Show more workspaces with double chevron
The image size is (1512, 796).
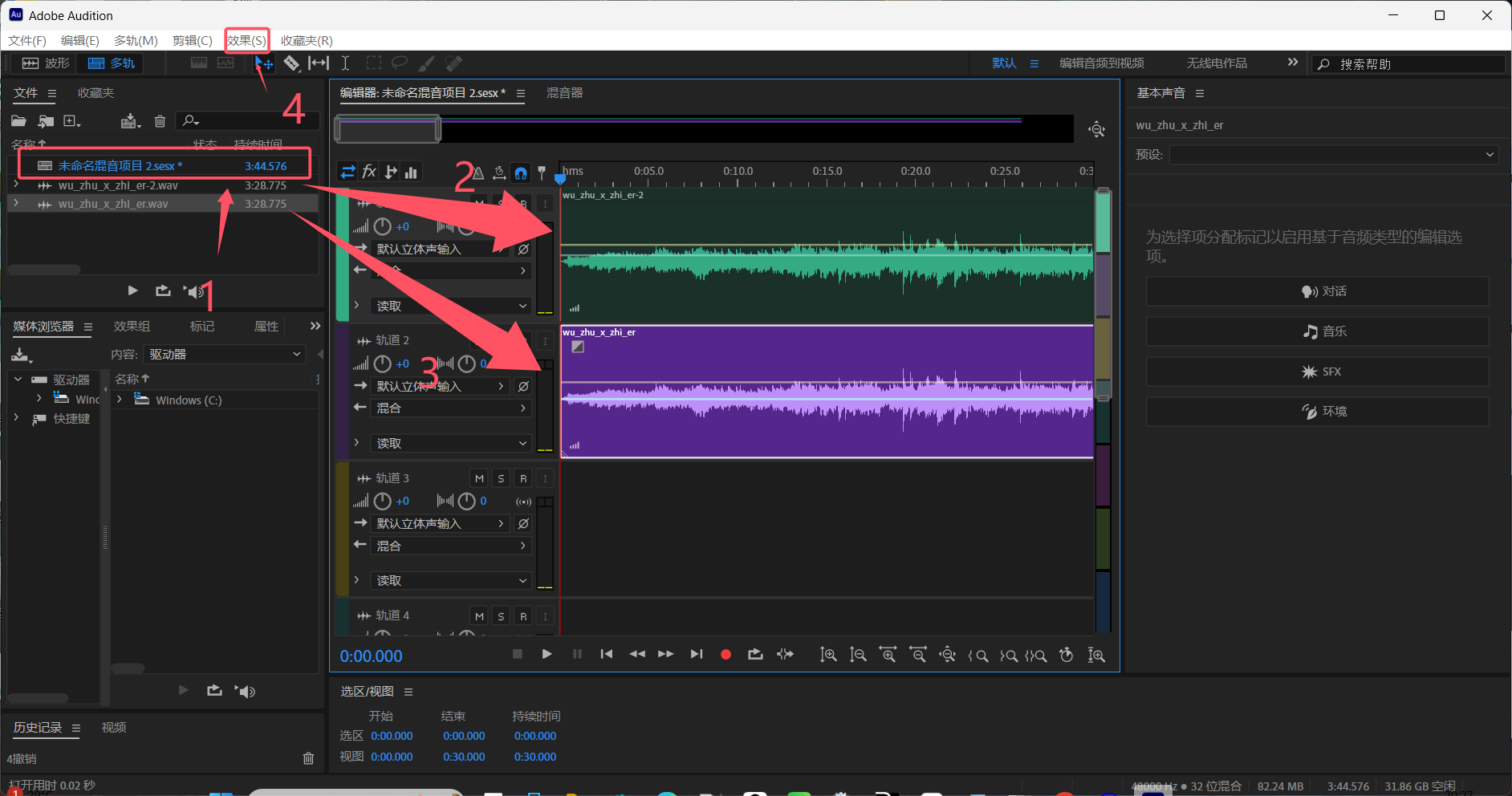(1292, 63)
